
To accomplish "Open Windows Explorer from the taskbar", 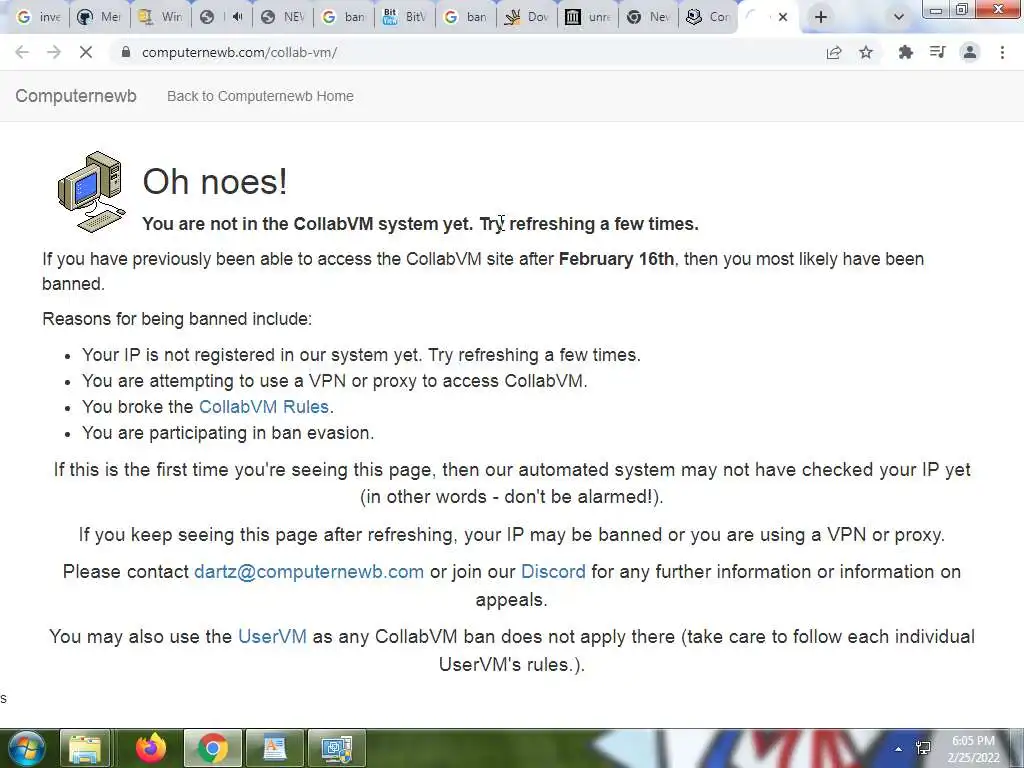I will click(x=85, y=749).
